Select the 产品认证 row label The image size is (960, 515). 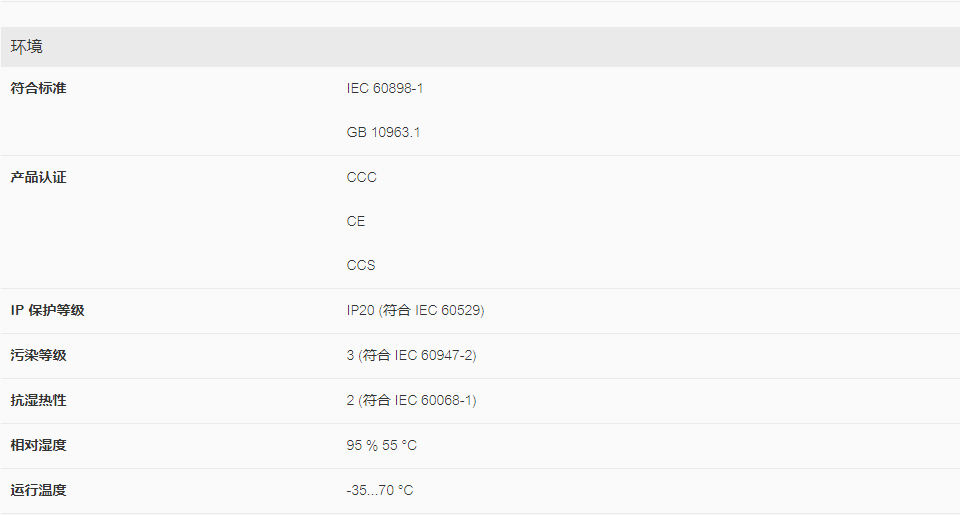coord(39,178)
